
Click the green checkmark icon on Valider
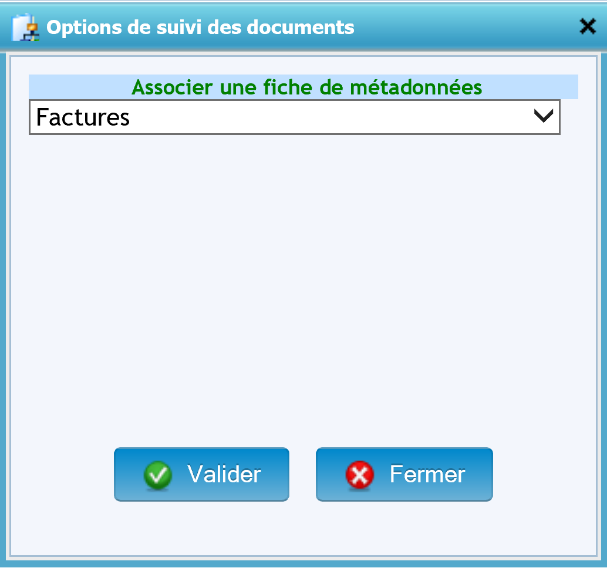158,475
